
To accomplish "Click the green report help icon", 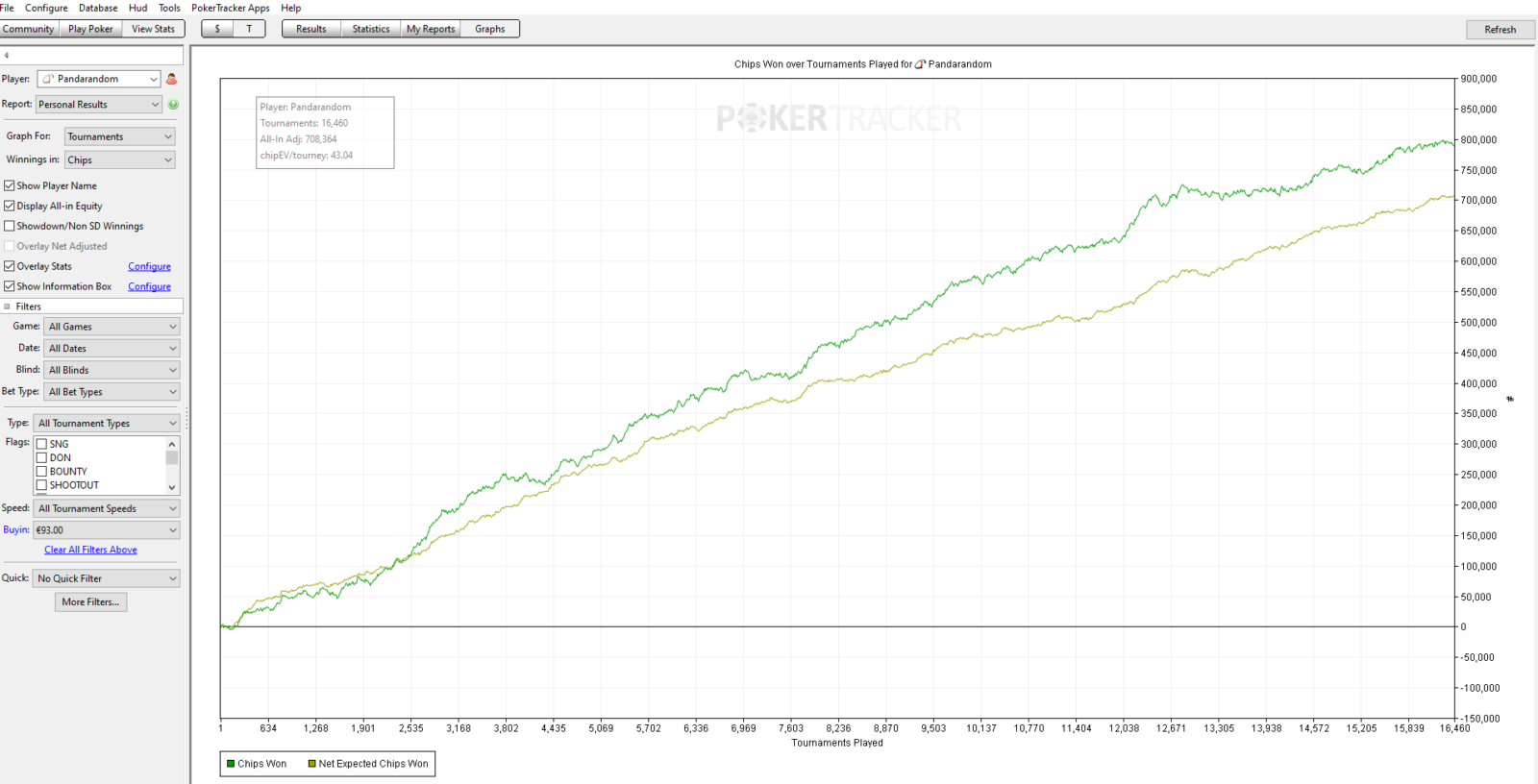I will 173,104.
